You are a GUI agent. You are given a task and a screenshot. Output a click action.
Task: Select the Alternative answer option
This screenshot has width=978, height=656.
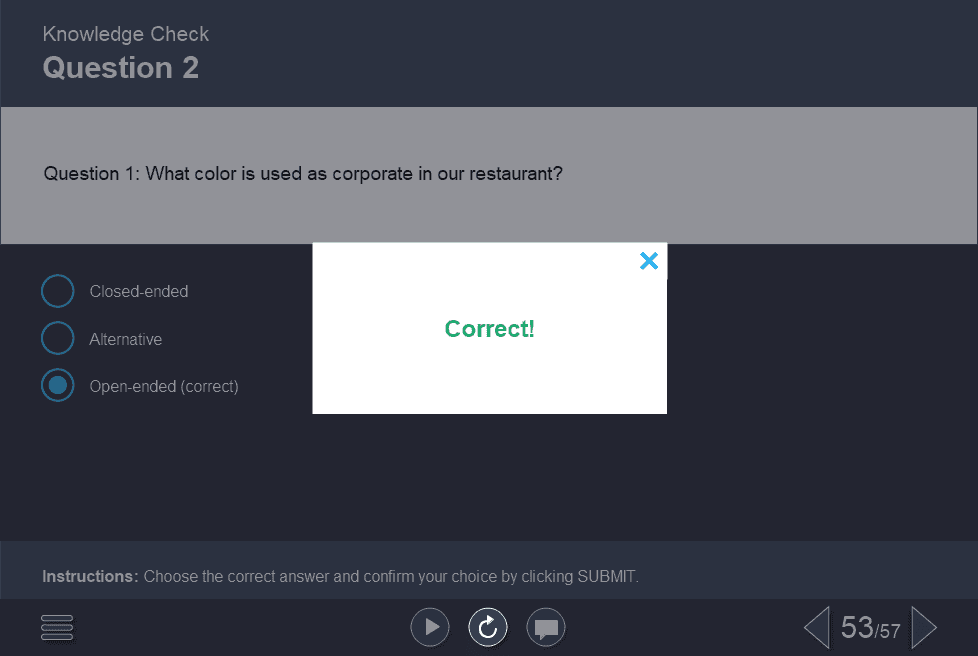[57, 338]
